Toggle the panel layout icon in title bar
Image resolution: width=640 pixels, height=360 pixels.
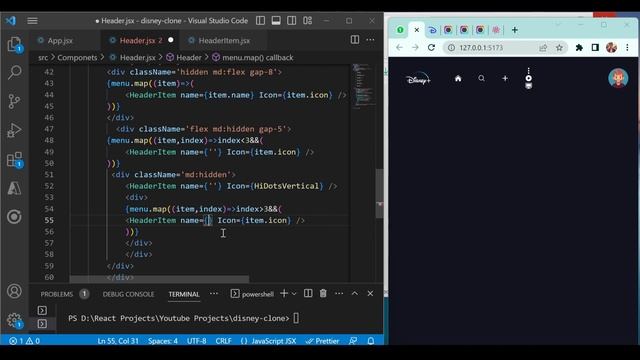point(276,20)
